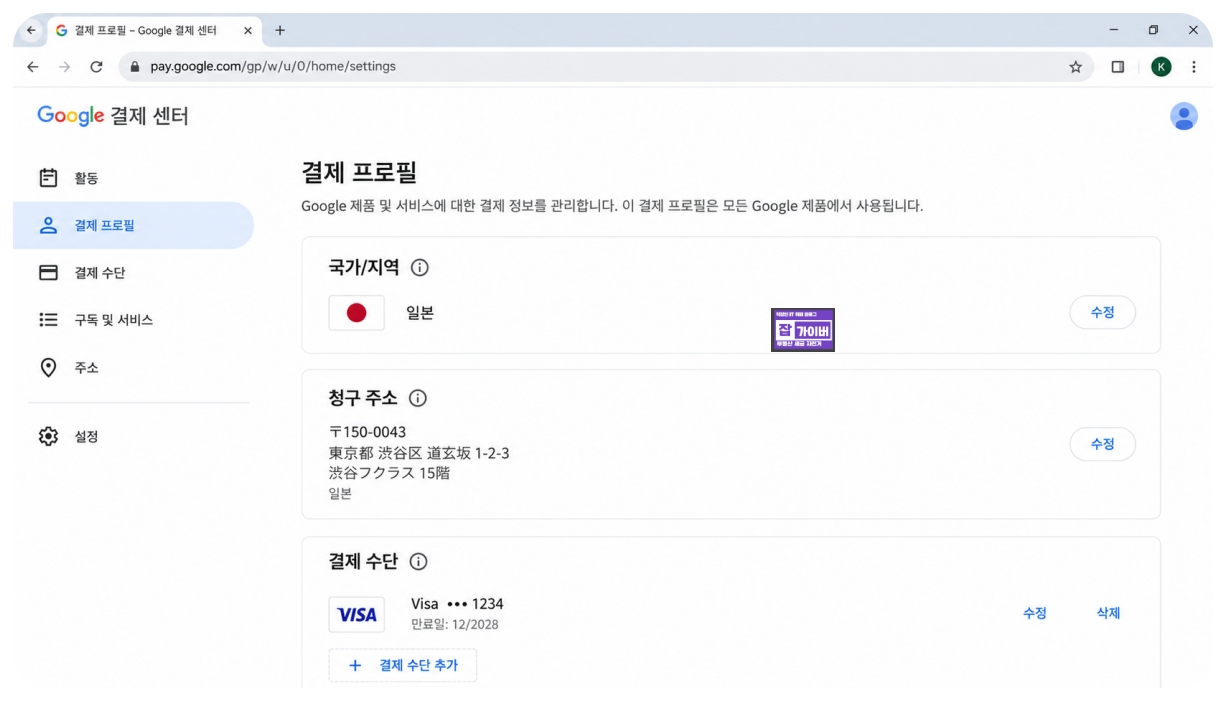The height and width of the screenshot is (701, 1226).
Task: Click the postal code 〒150-0043
Action: pos(367,432)
